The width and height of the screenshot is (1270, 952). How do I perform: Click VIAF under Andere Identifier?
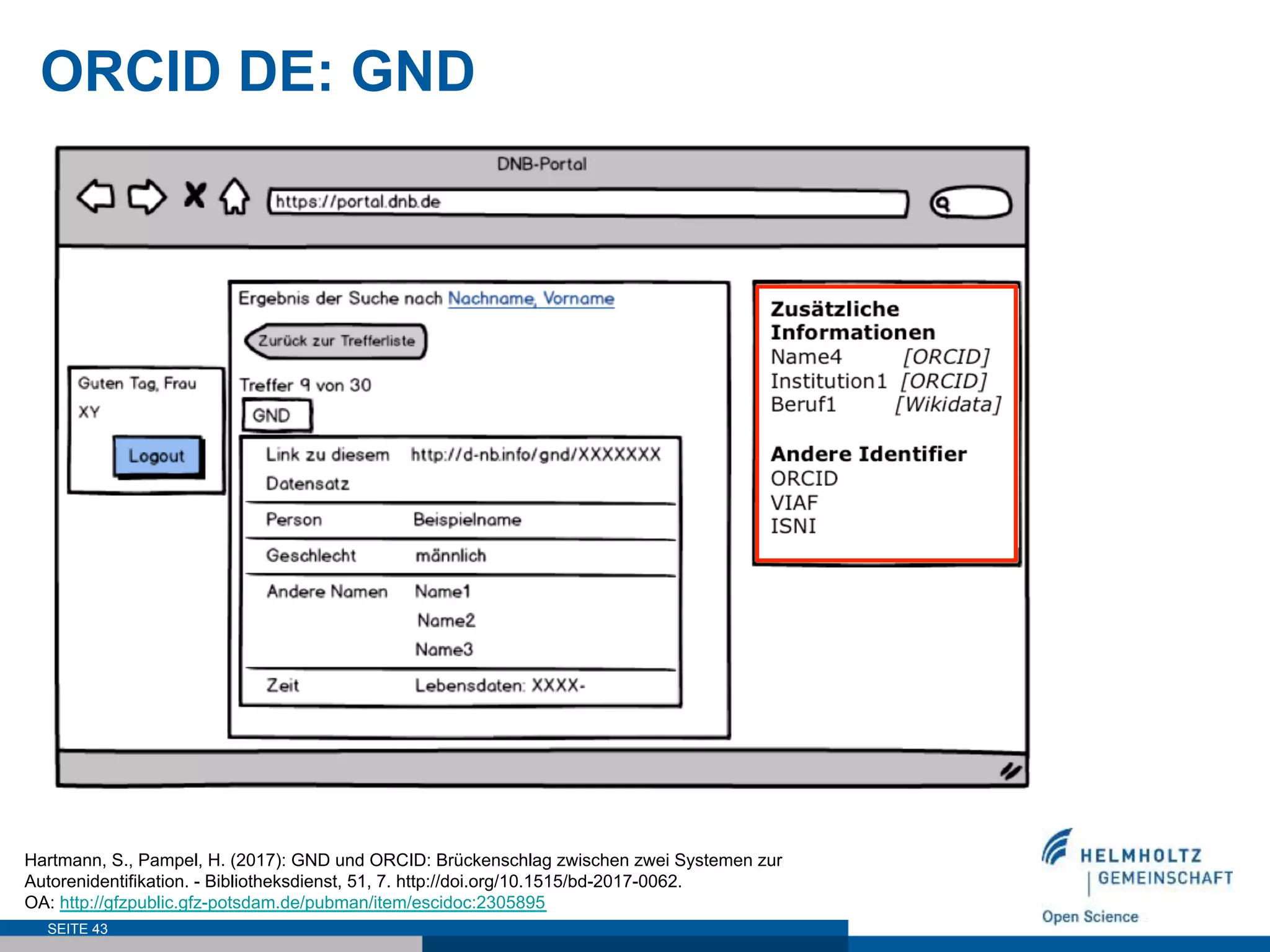tap(794, 503)
